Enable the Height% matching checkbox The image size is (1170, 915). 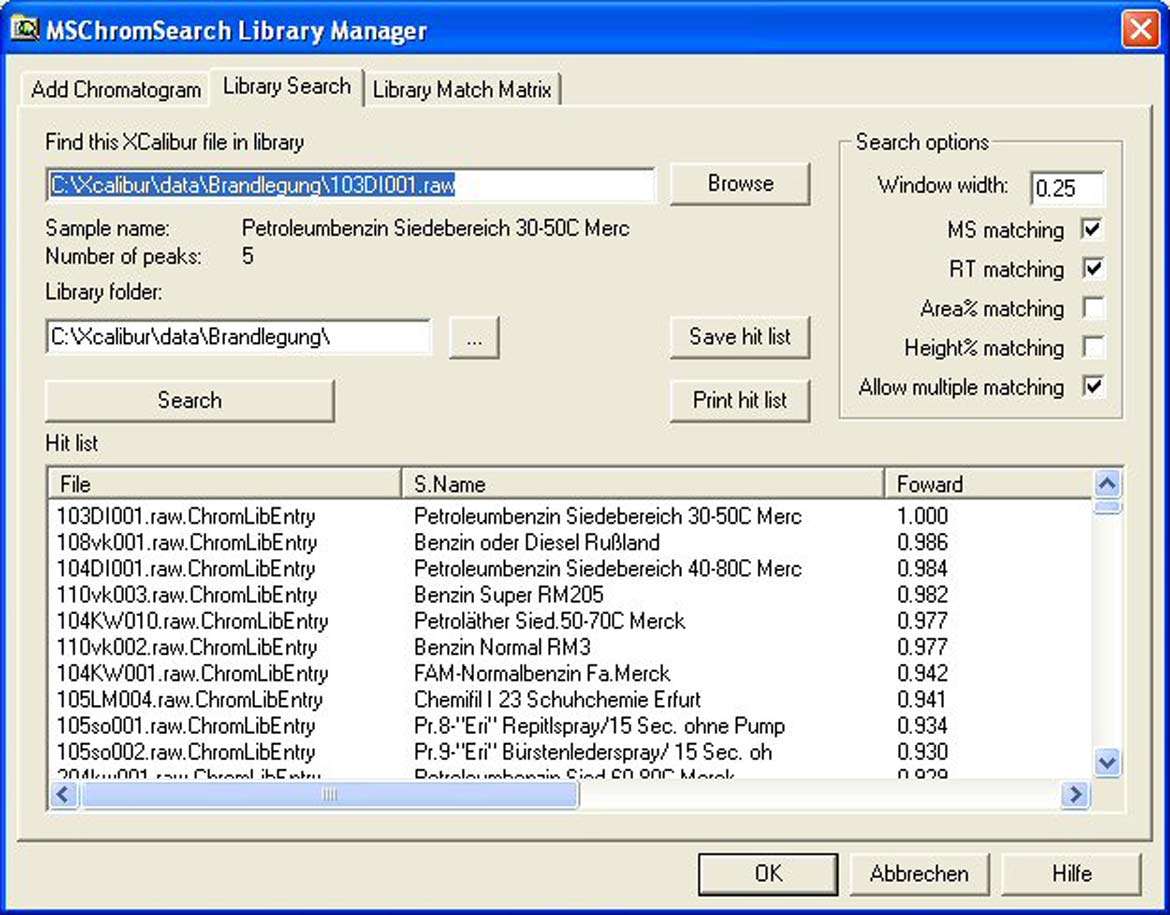click(x=1093, y=348)
